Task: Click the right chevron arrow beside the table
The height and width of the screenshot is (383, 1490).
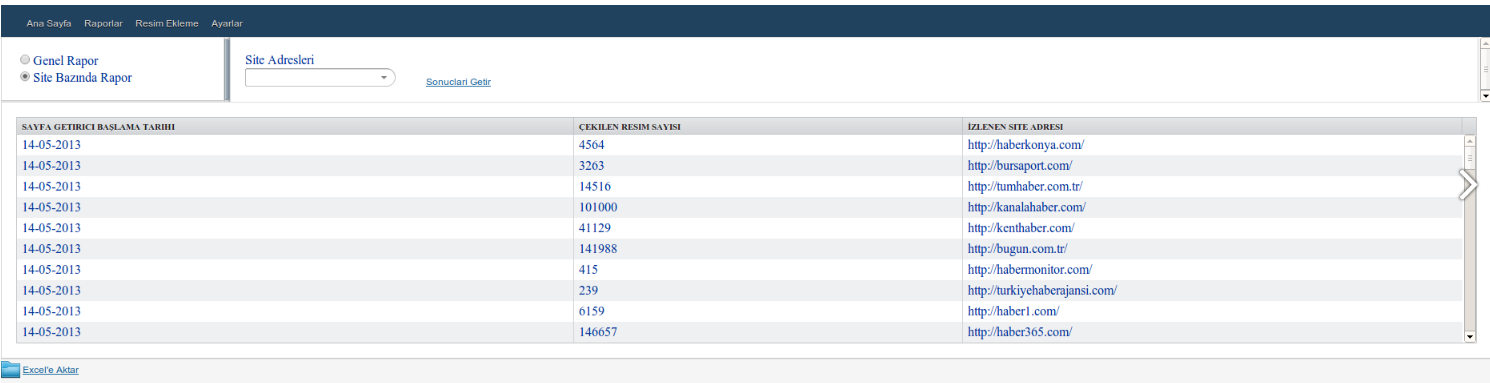Action: (1468, 185)
